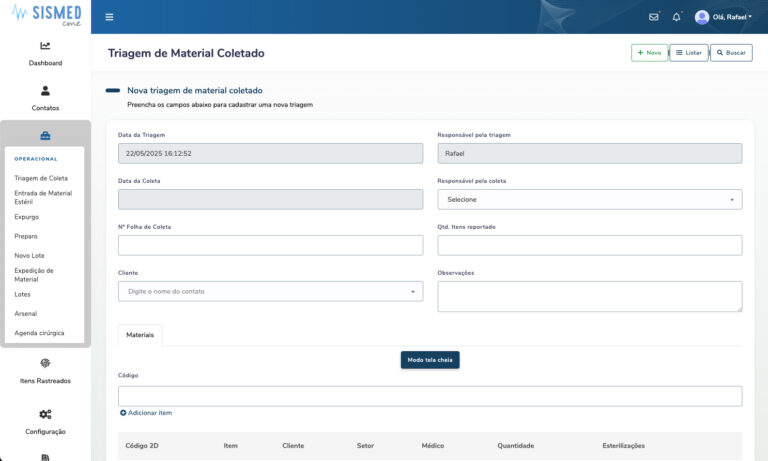Open Contatos person icon in sidebar

pyautogui.click(x=45, y=91)
